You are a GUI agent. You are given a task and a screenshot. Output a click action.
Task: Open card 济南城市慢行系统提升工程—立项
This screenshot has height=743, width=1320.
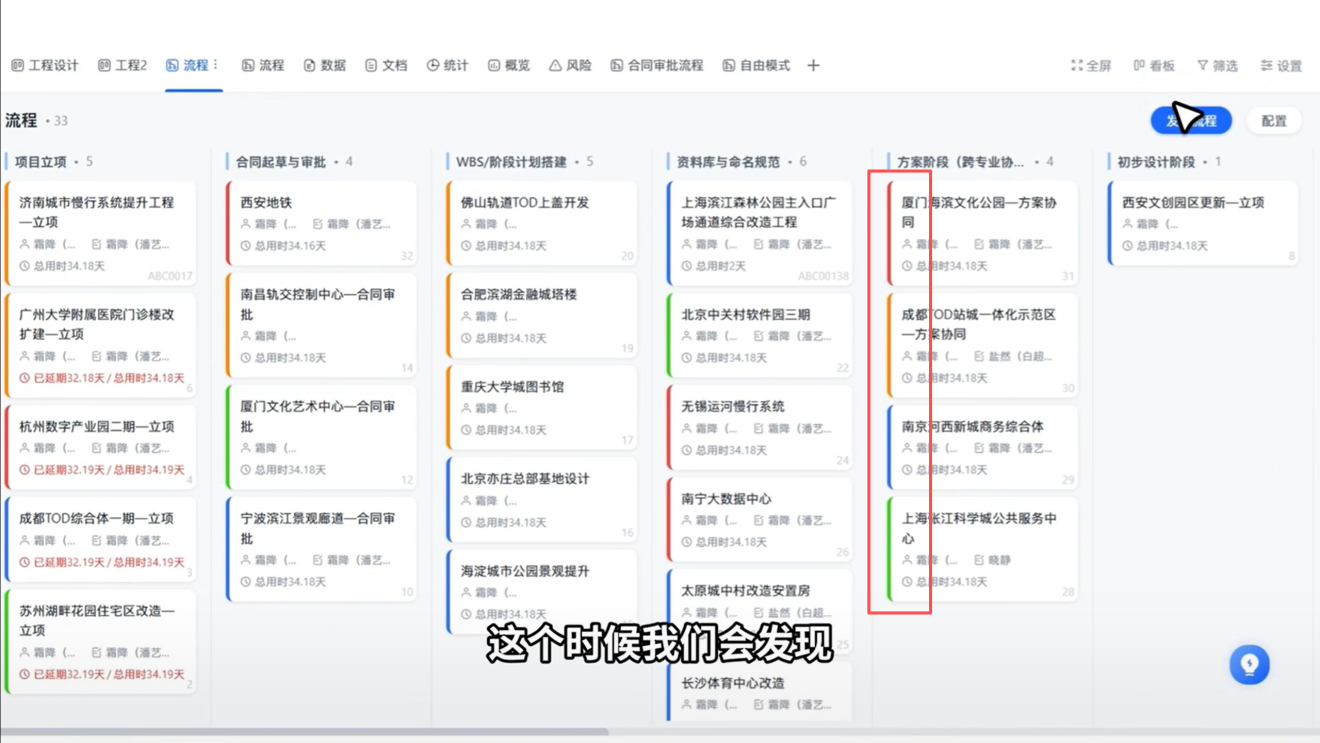point(100,232)
